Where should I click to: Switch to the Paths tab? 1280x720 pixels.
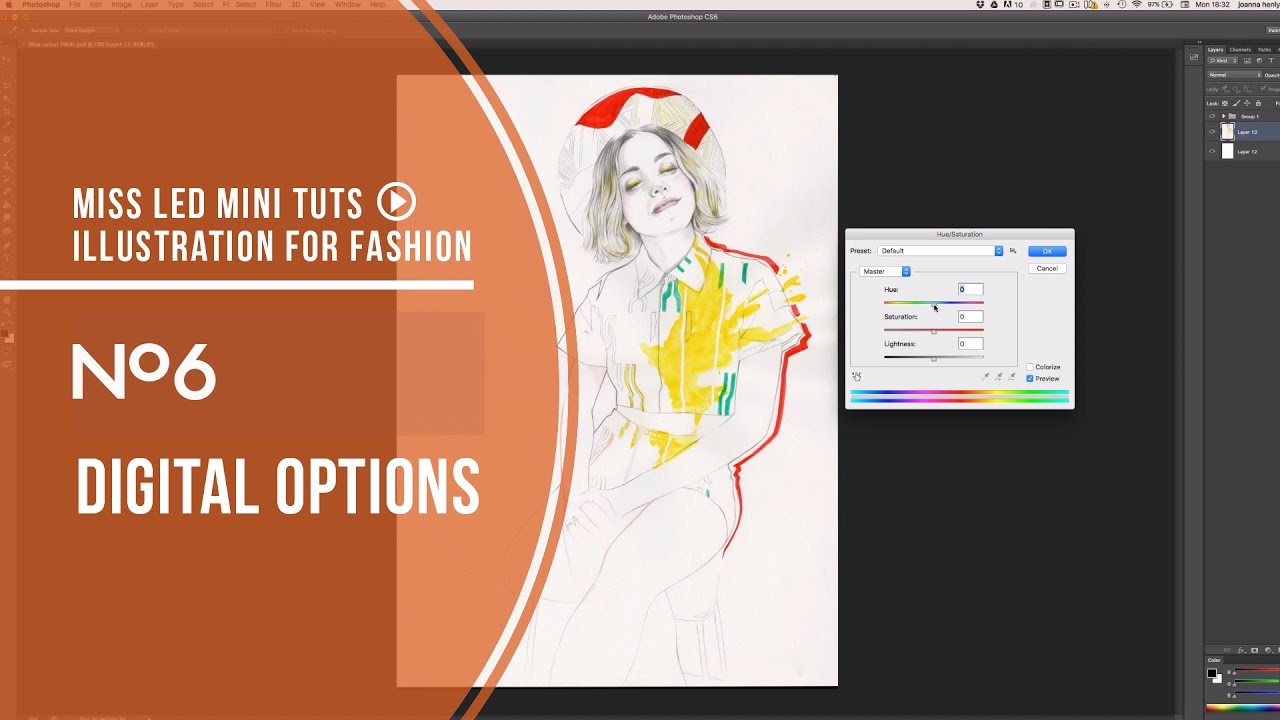click(1265, 49)
